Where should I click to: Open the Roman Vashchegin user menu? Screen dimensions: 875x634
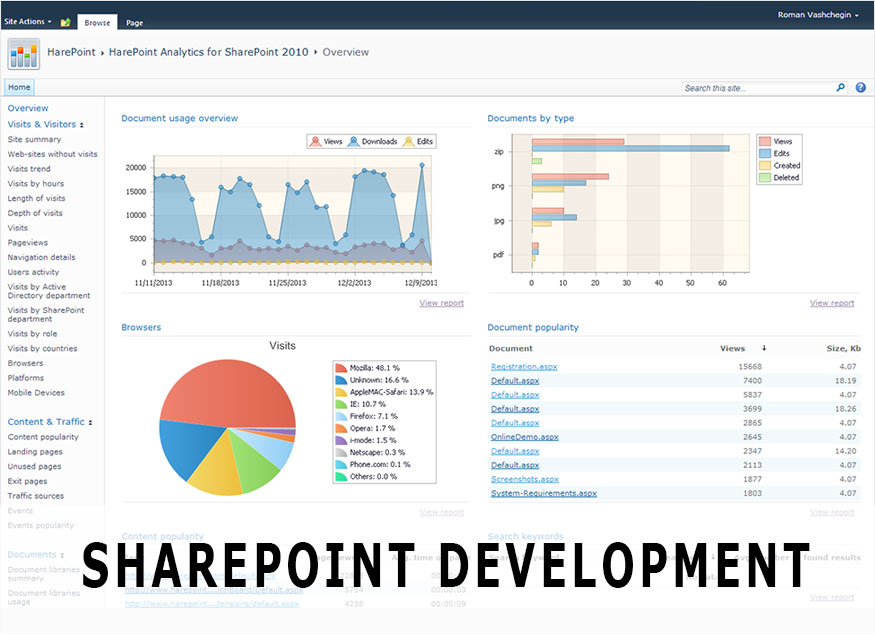[817, 15]
